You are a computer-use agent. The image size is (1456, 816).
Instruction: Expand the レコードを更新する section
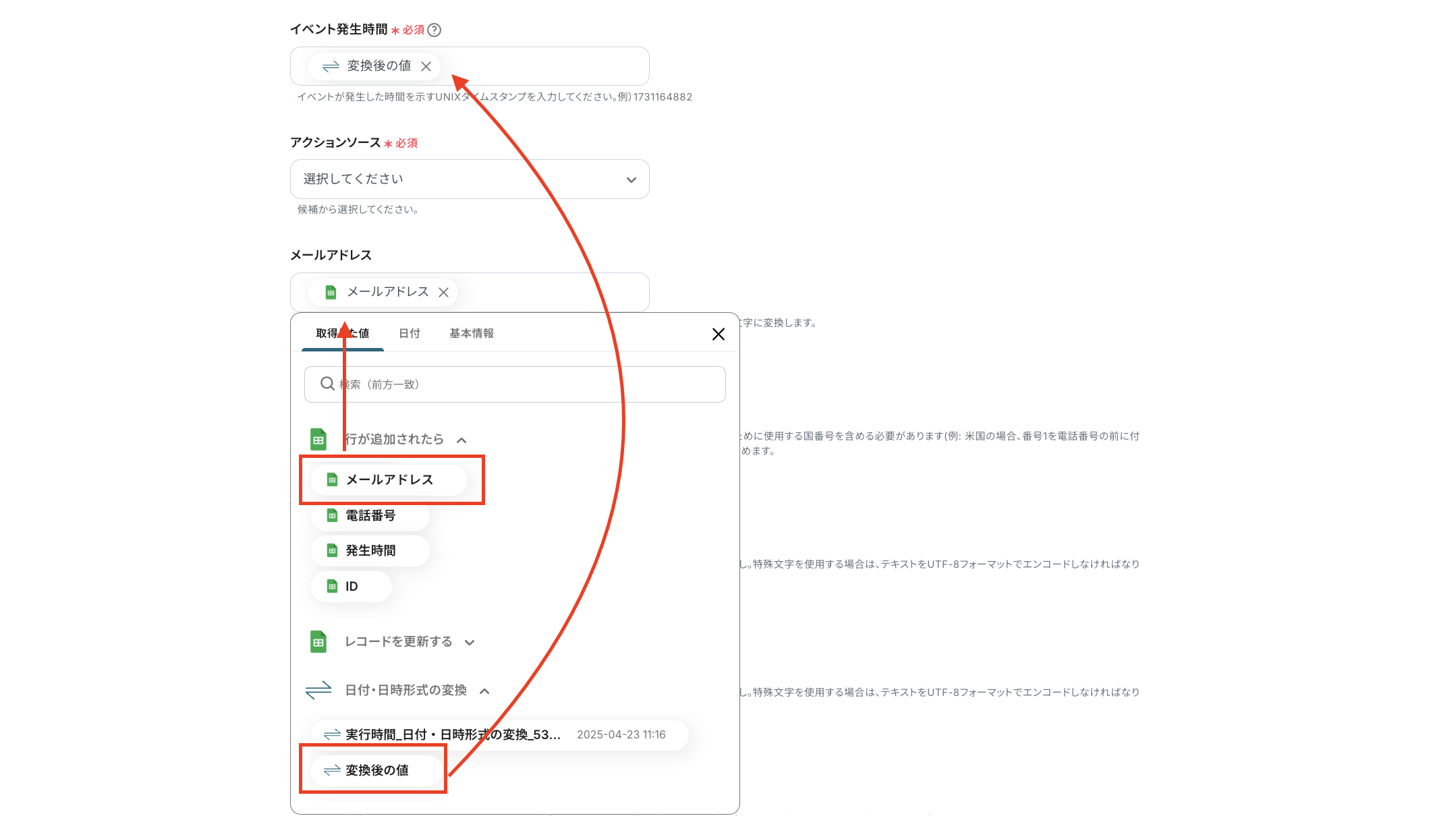(x=470, y=643)
